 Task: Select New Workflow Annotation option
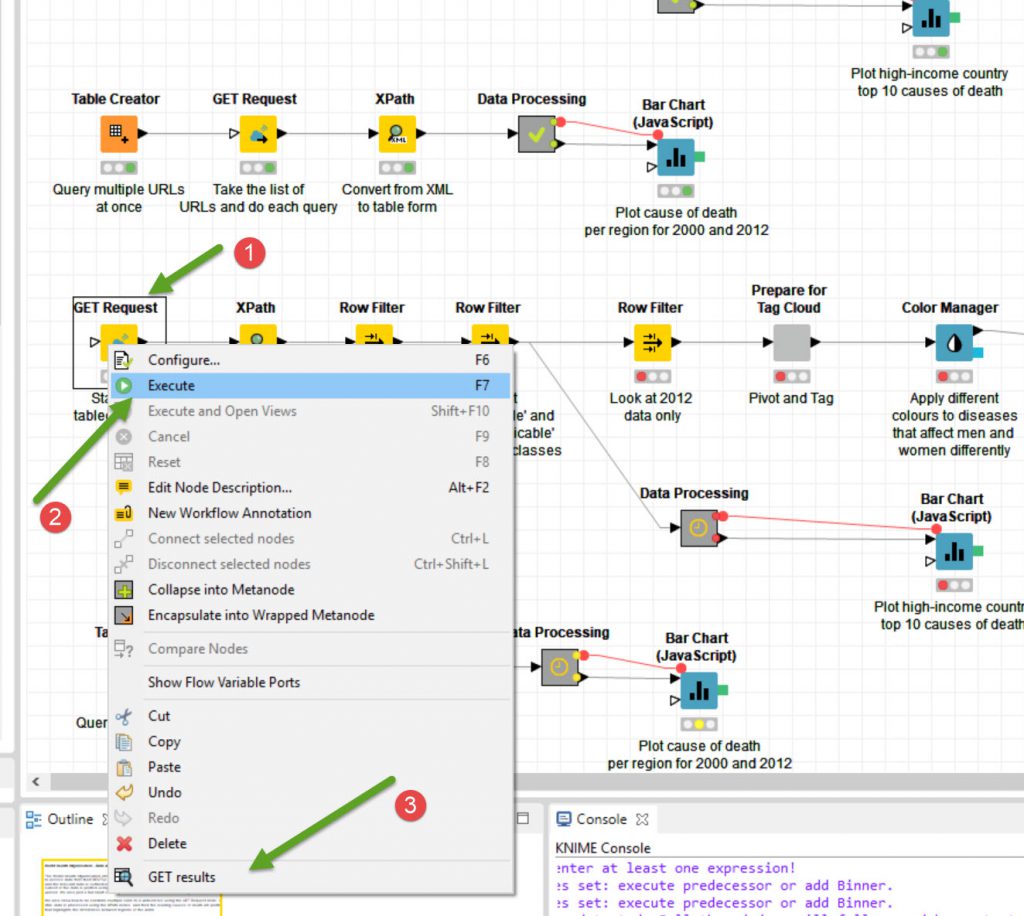[x=229, y=513]
